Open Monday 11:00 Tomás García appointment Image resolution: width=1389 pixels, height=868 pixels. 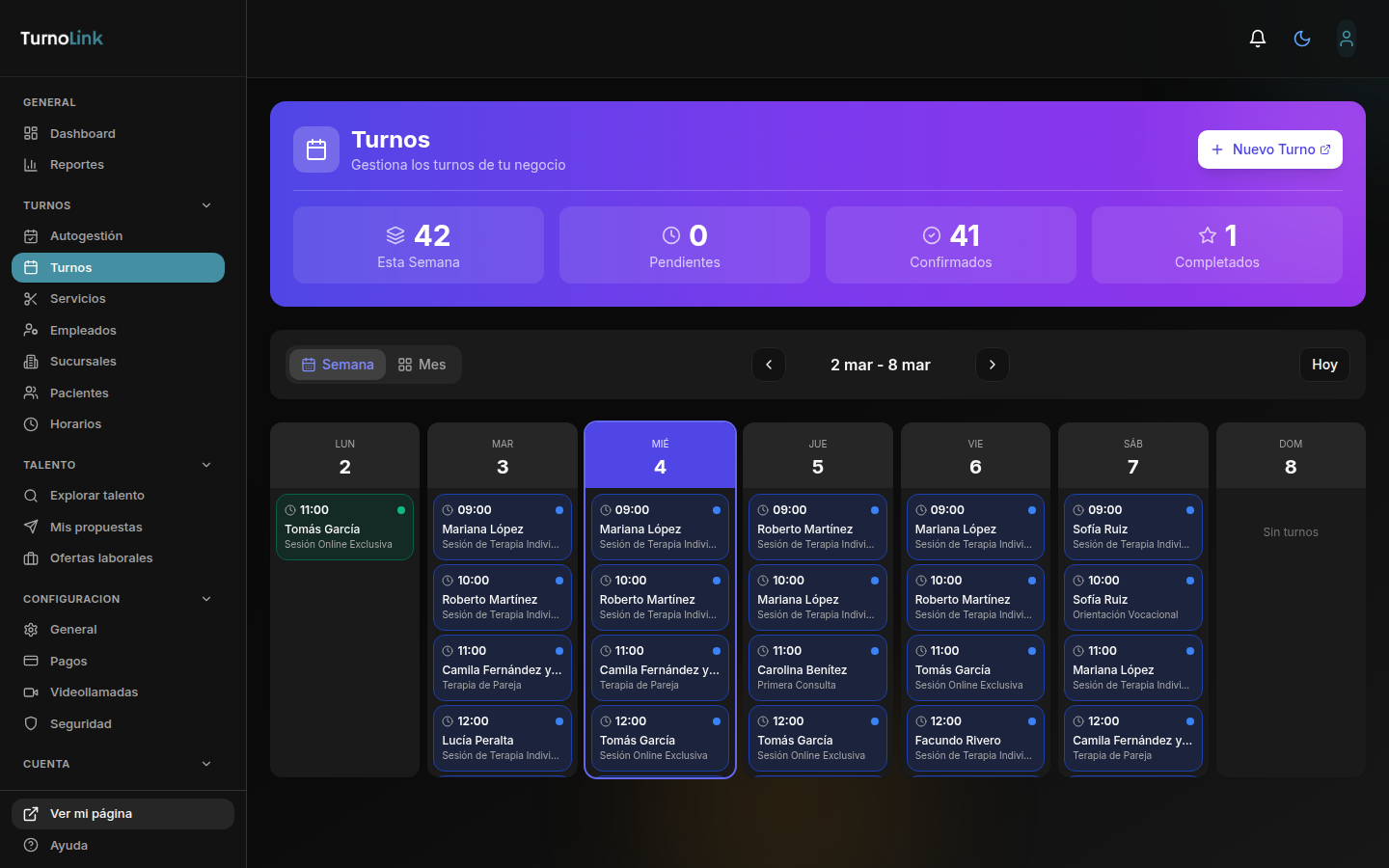[344, 527]
